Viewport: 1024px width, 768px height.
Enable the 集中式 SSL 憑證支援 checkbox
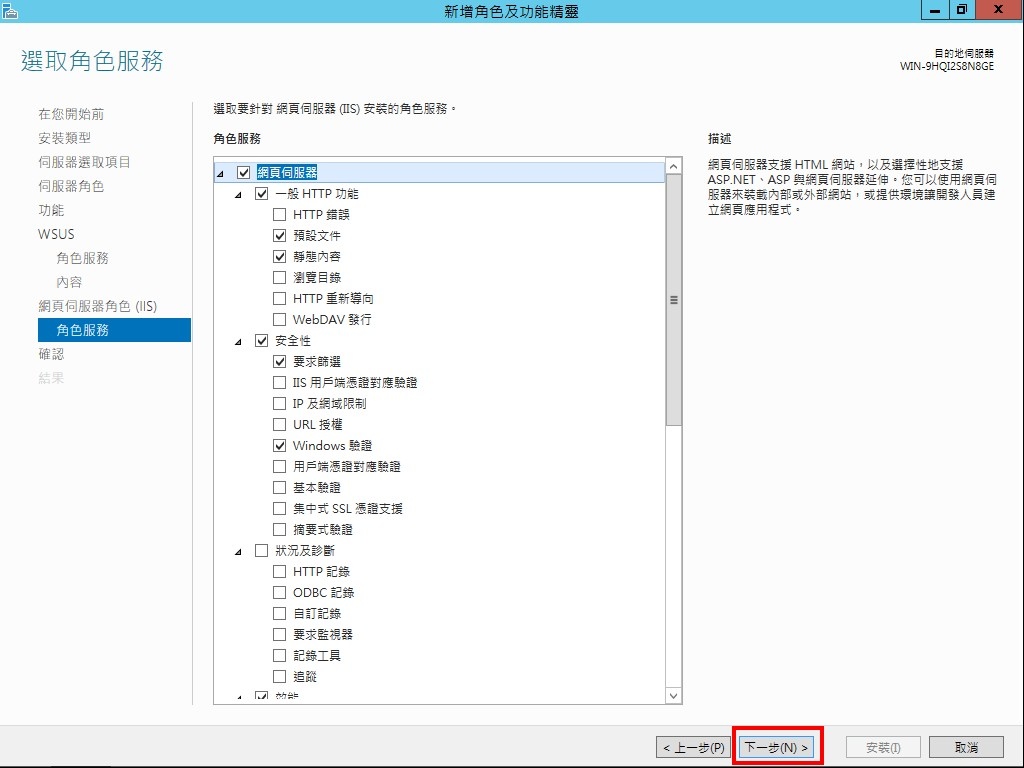[x=279, y=508]
